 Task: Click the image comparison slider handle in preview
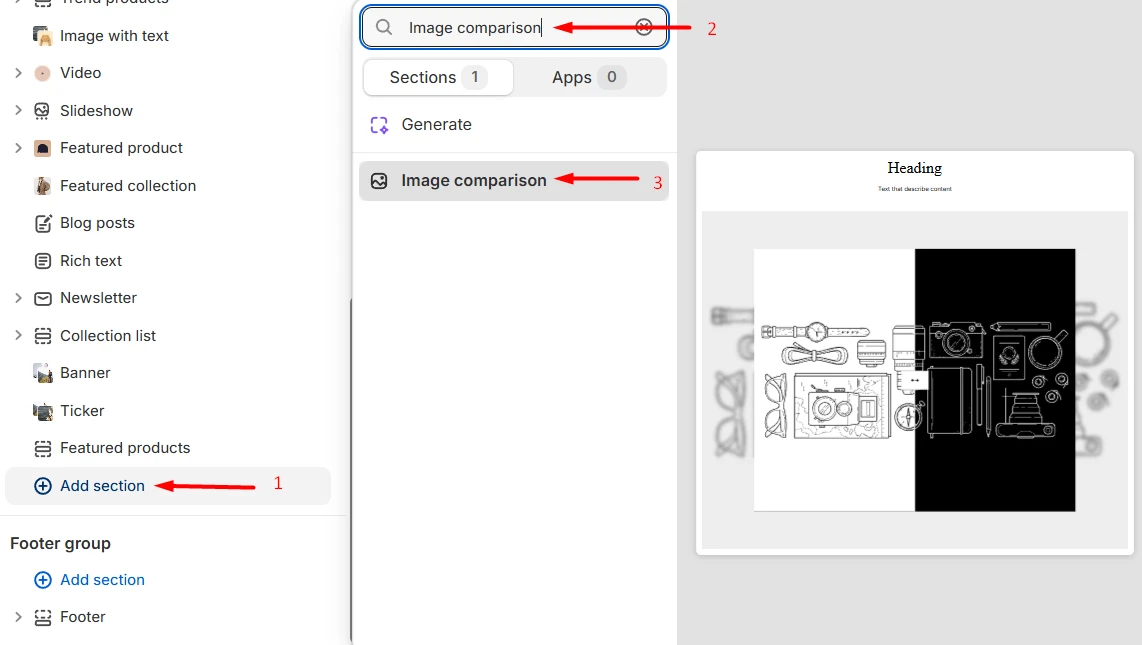(915, 380)
